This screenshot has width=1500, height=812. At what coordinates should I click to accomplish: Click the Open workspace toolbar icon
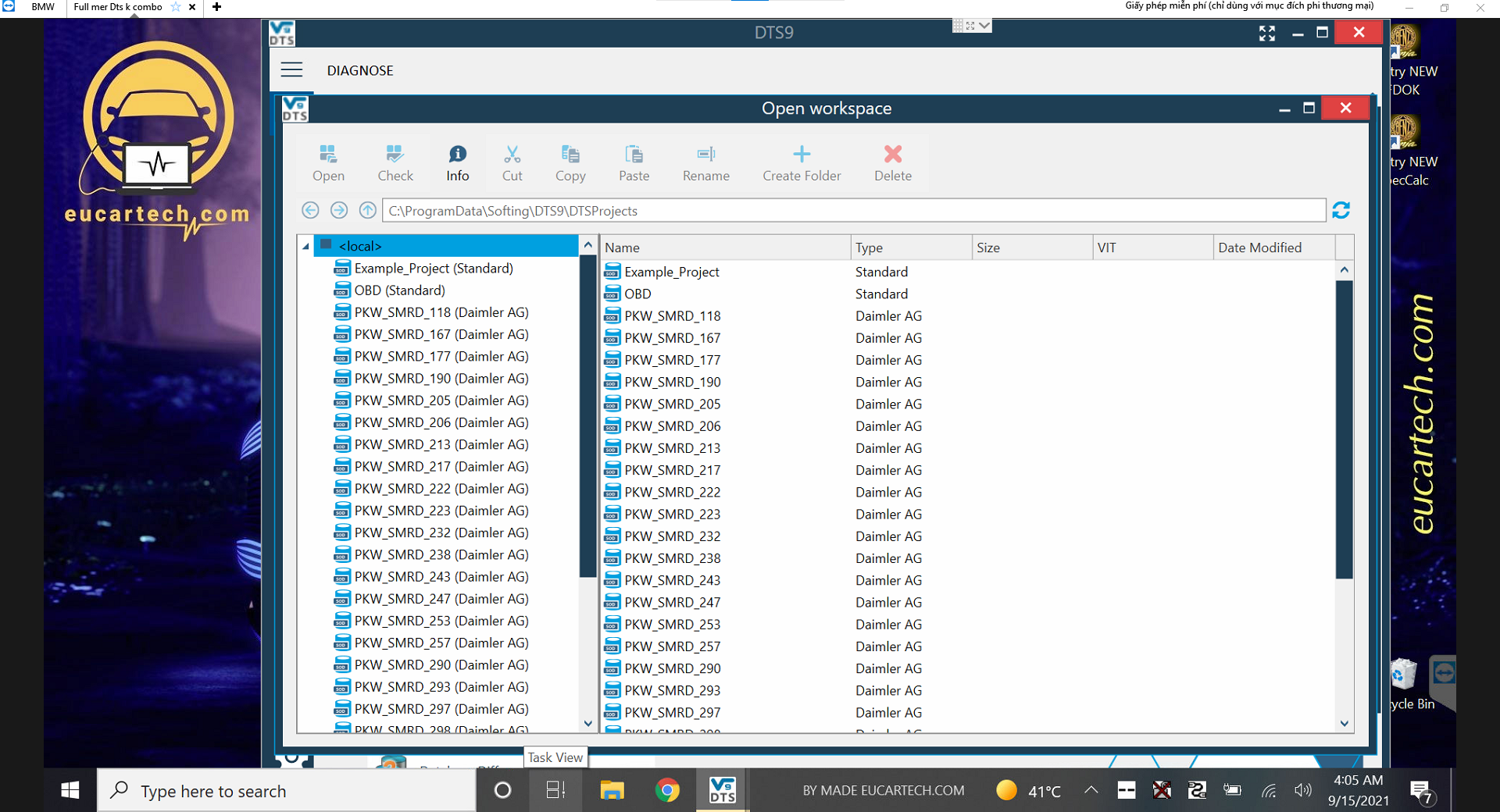tap(328, 154)
